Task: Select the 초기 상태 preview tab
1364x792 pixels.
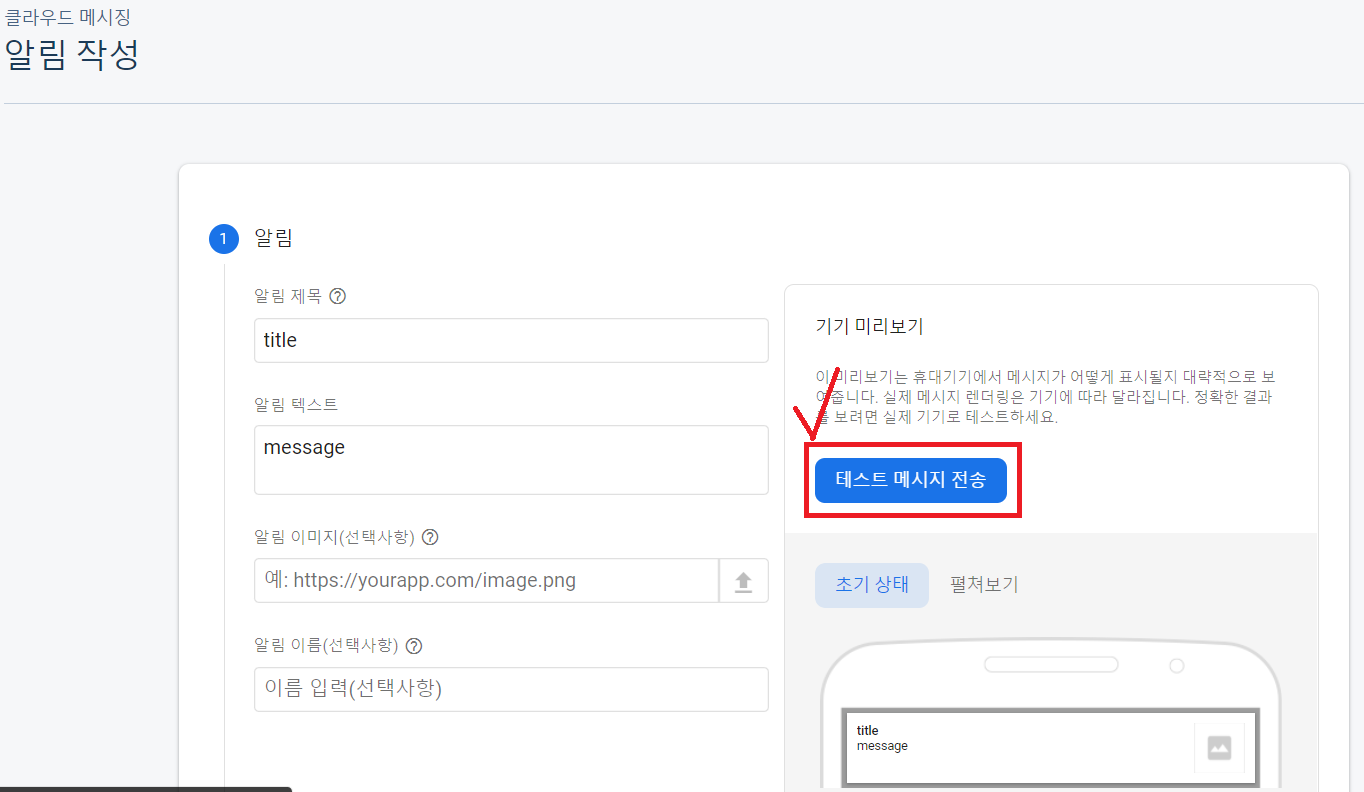Action: click(x=872, y=585)
